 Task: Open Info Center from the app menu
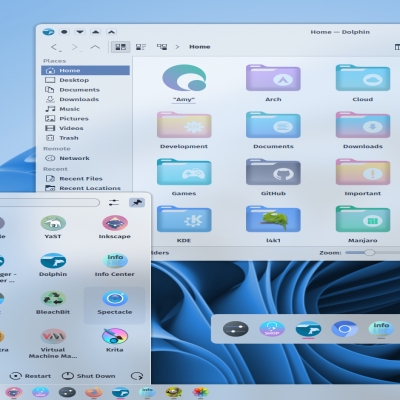115,261
